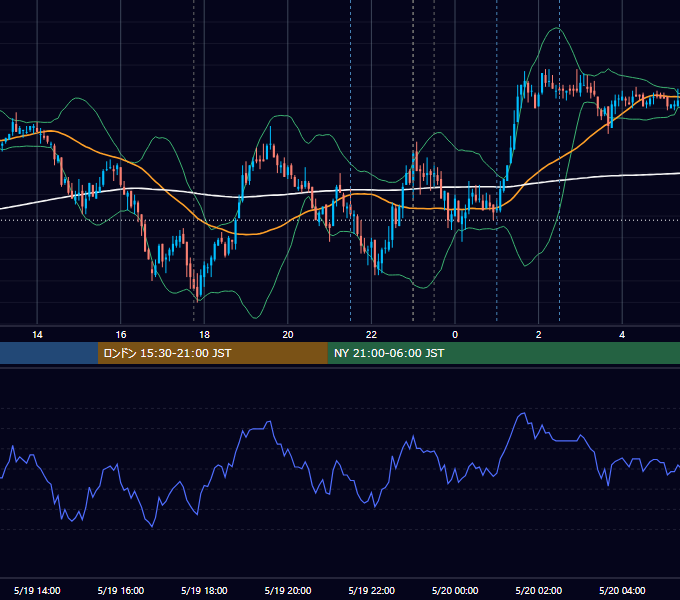This screenshot has width=680, height=600.
Task: Click the 16 hour label on price chart axis
Action: click(x=121, y=335)
